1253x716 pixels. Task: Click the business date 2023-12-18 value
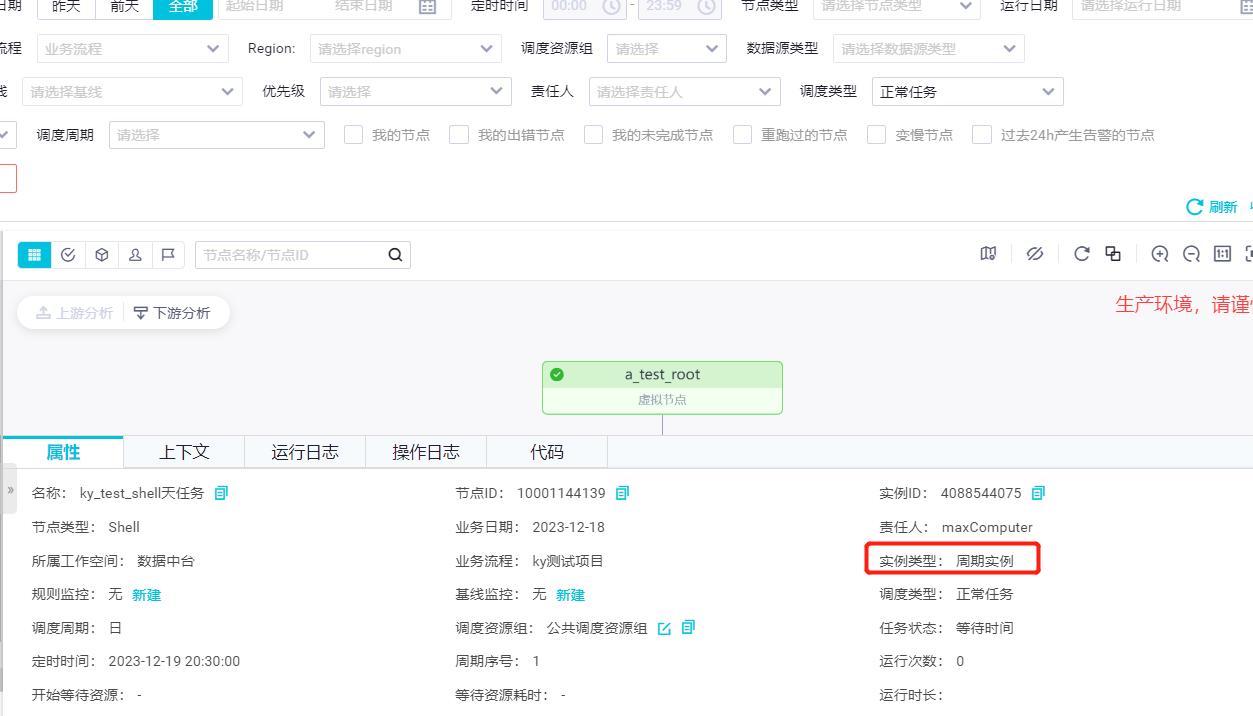tap(568, 527)
